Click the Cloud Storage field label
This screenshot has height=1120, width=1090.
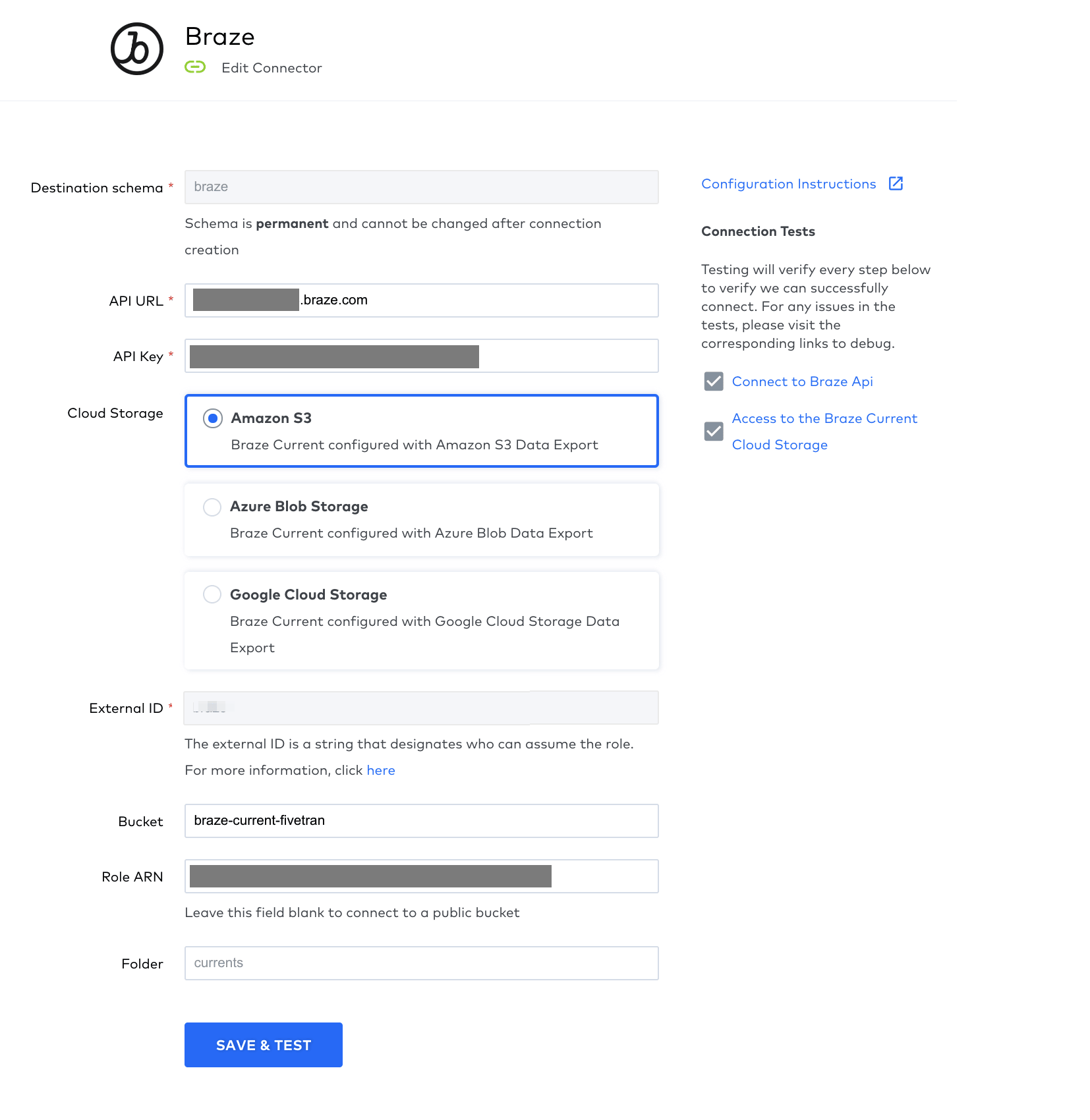[x=115, y=413]
